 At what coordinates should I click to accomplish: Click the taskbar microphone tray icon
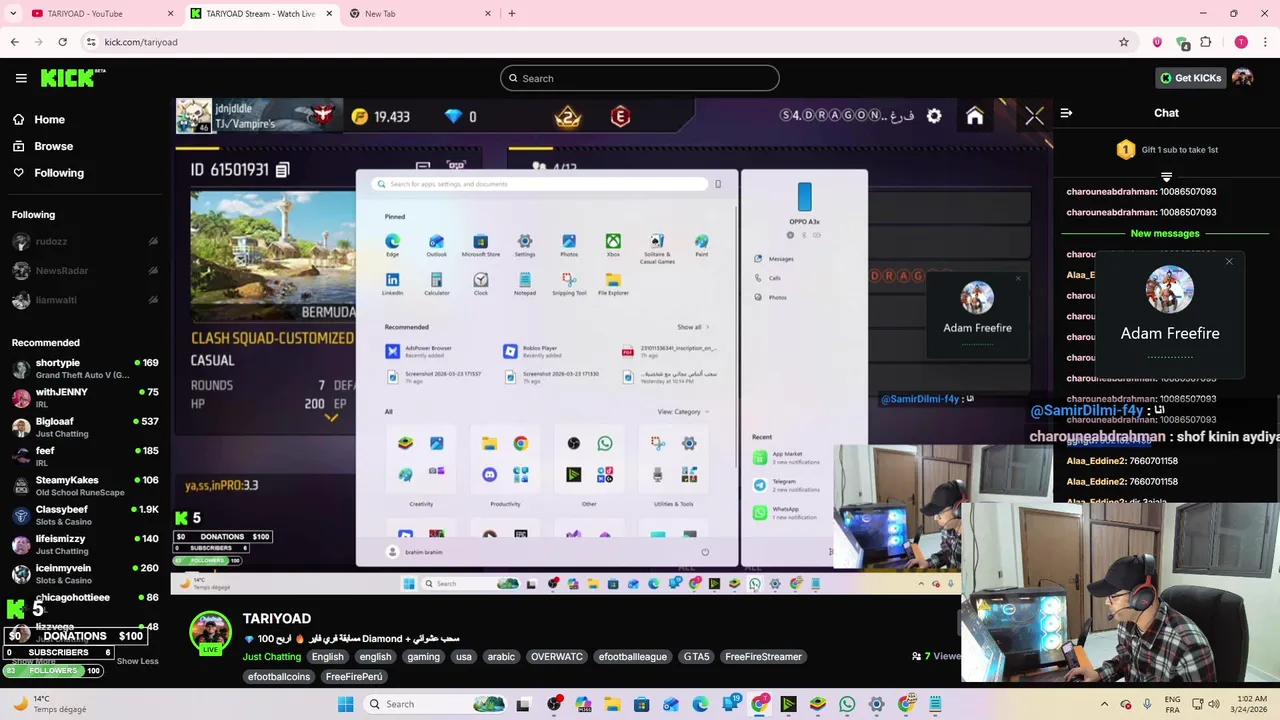tap(1147, 704)
